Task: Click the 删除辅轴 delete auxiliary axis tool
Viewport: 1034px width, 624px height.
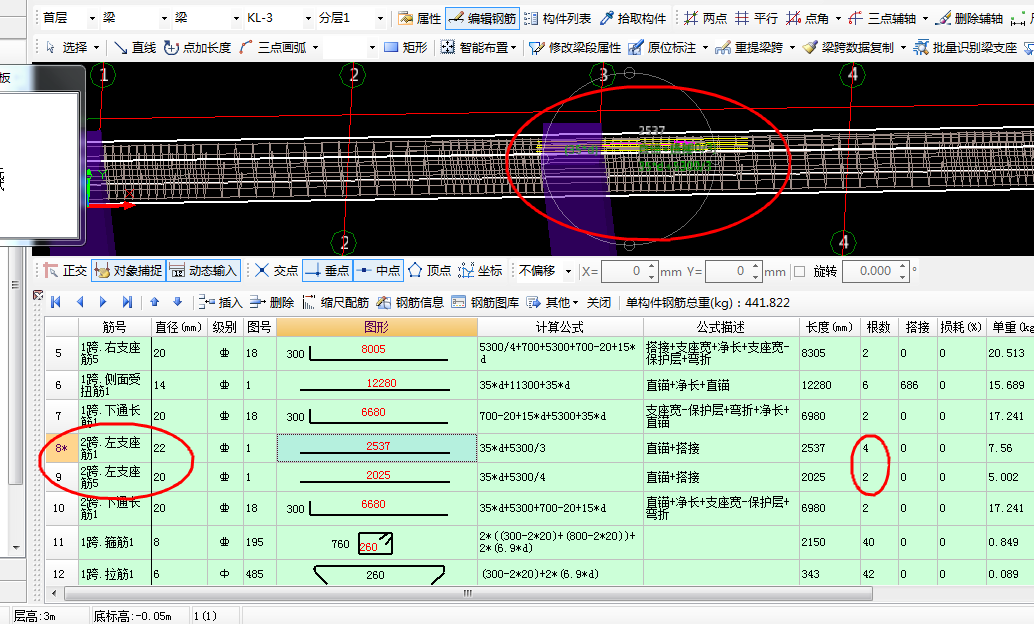Action: [x=969, y=18]
